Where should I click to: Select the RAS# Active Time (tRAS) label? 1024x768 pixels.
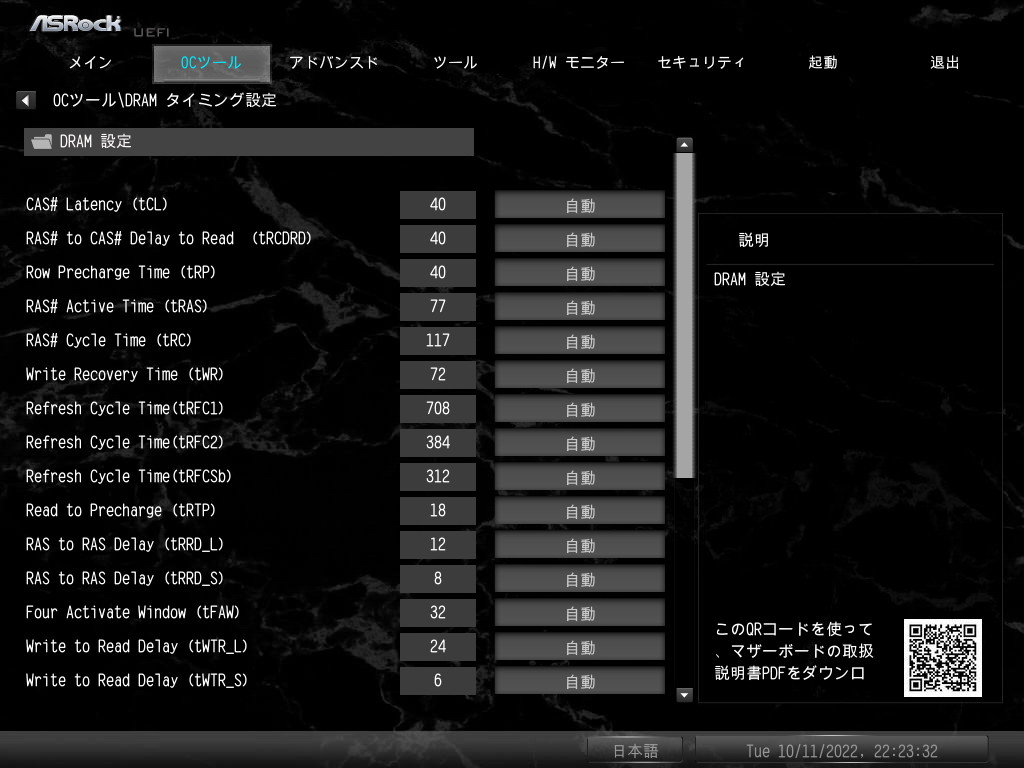pyautogui.click(x=117, y=306)
